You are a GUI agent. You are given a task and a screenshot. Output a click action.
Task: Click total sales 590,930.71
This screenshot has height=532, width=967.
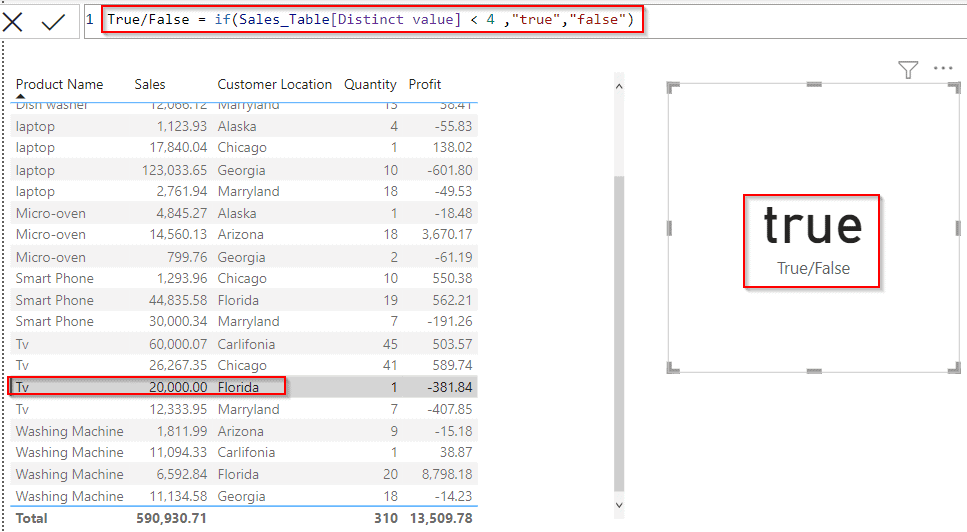coord(171,518)
